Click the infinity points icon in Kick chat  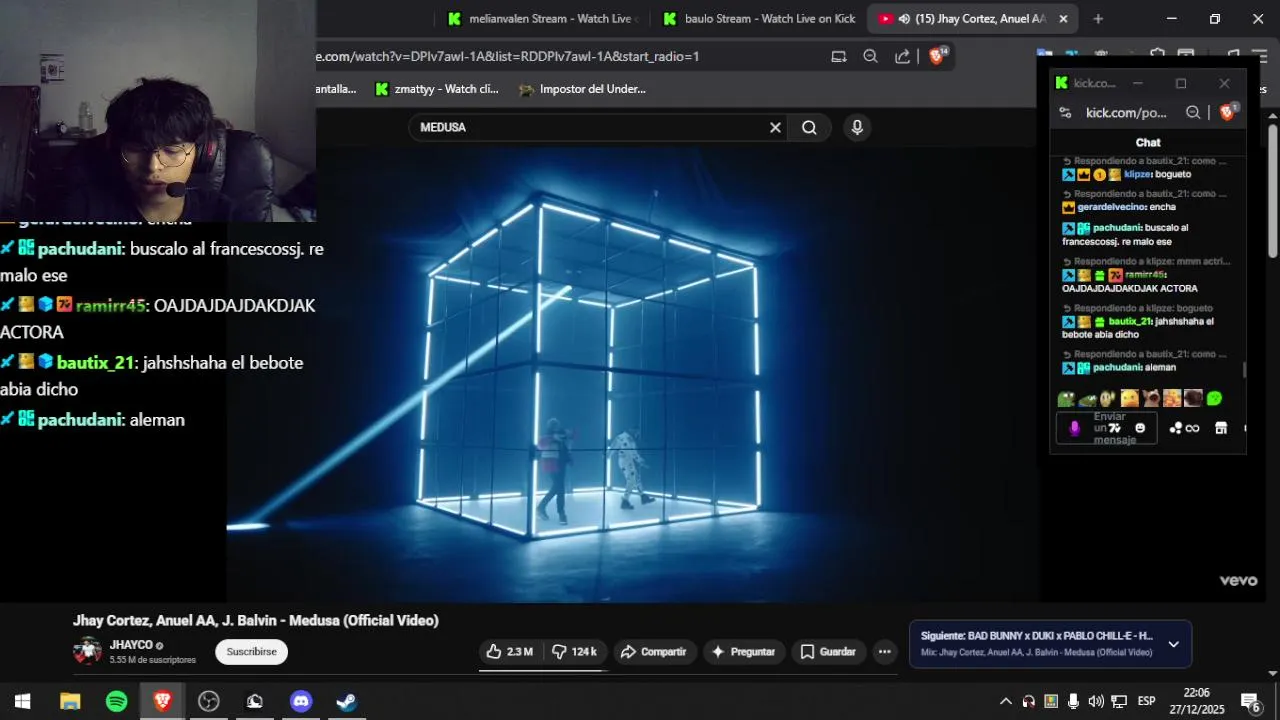1192,428
